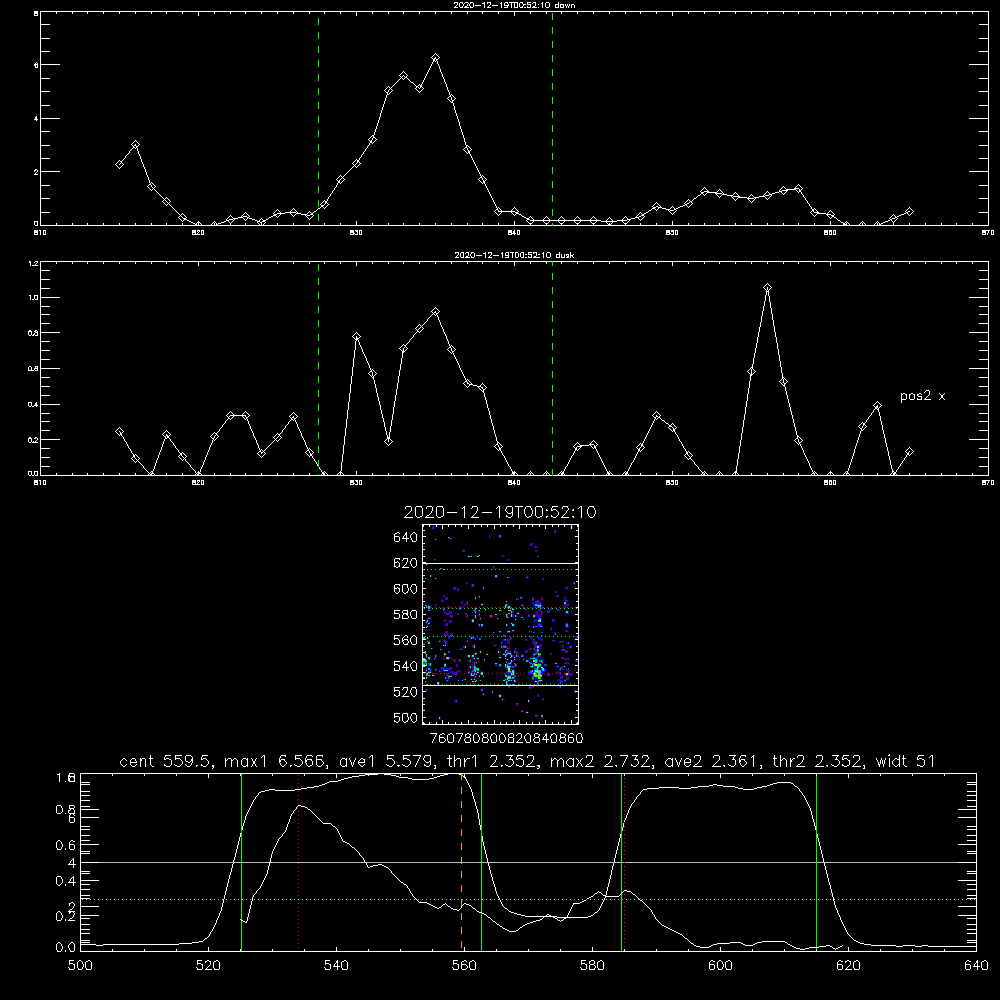The width and height of the screenshot is (1000, 1000).
Task: Click the last diamond point of dusk curve
Action: point(909,452)
